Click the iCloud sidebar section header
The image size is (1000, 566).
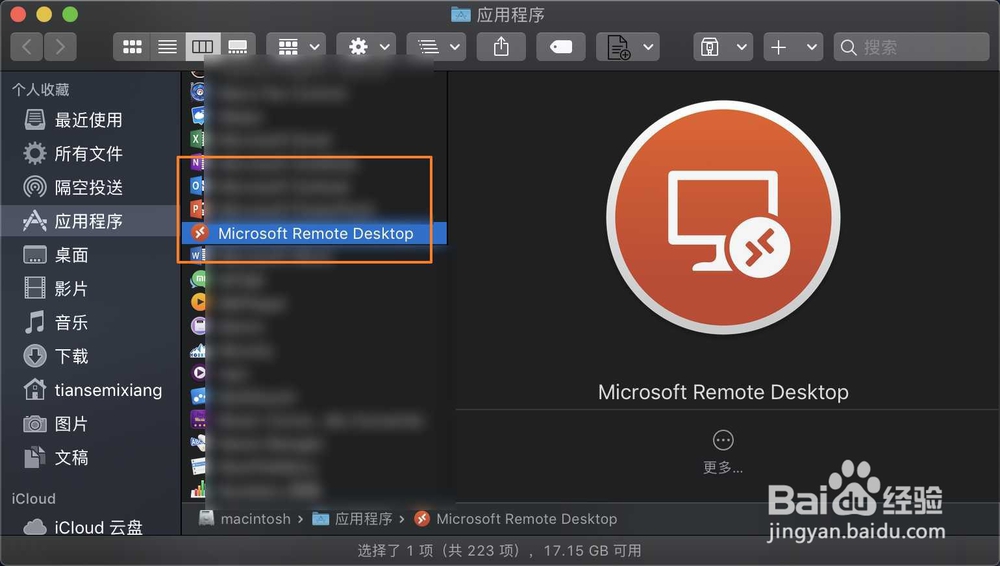(33, 498)
